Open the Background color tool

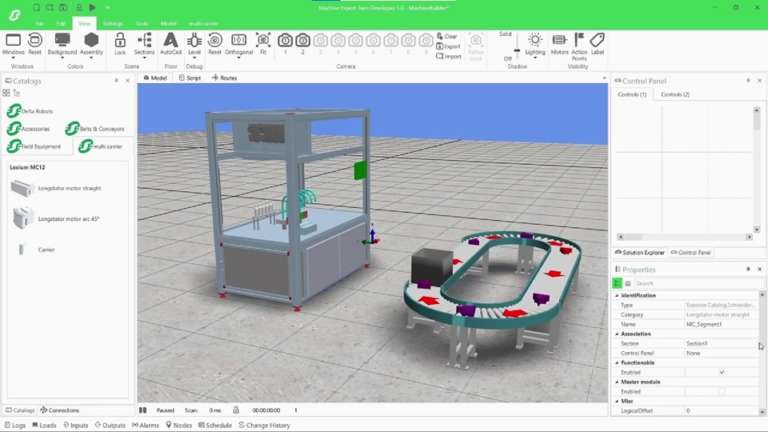tap(62, 44)
